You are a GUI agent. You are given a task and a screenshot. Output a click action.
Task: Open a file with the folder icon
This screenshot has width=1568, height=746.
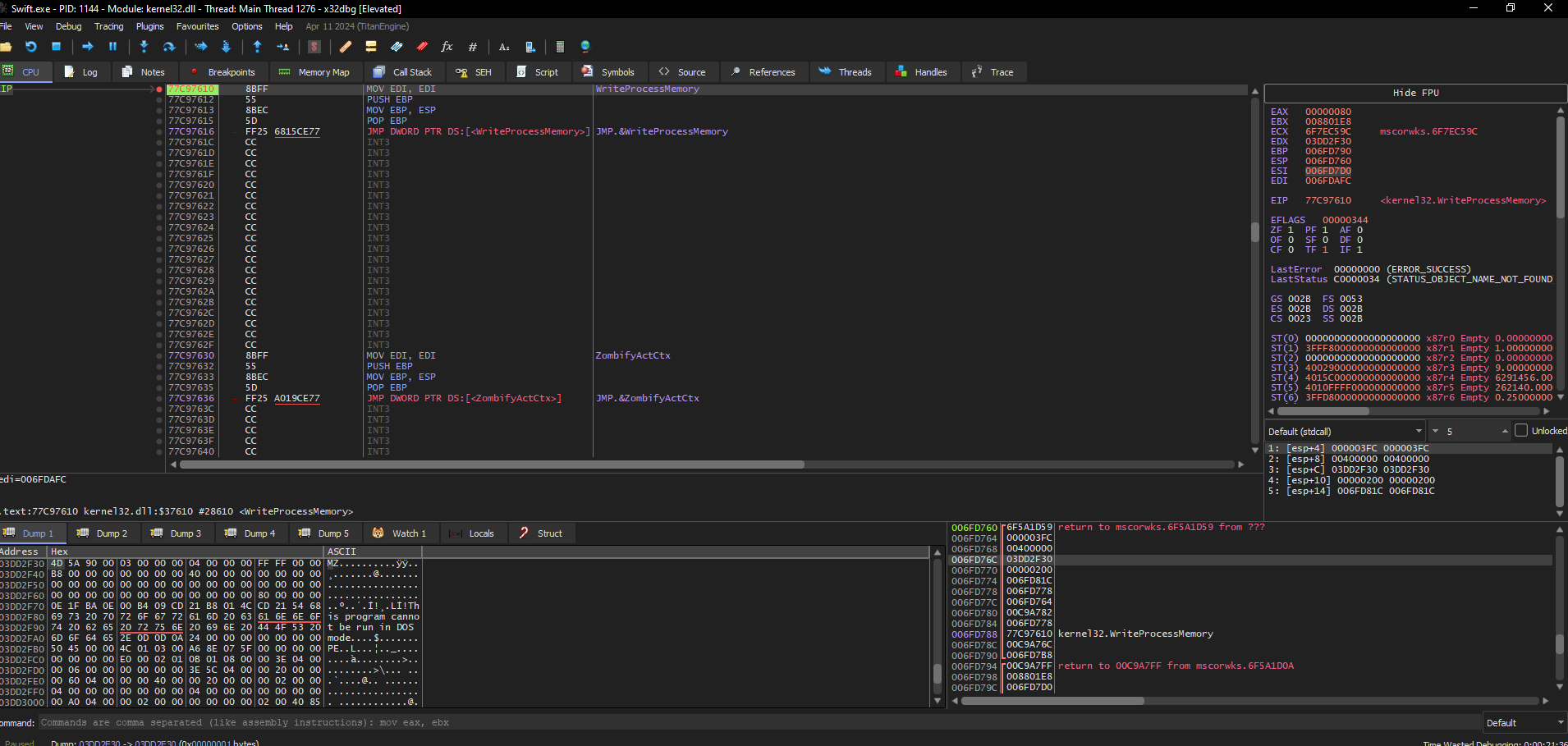coord(6,47)
